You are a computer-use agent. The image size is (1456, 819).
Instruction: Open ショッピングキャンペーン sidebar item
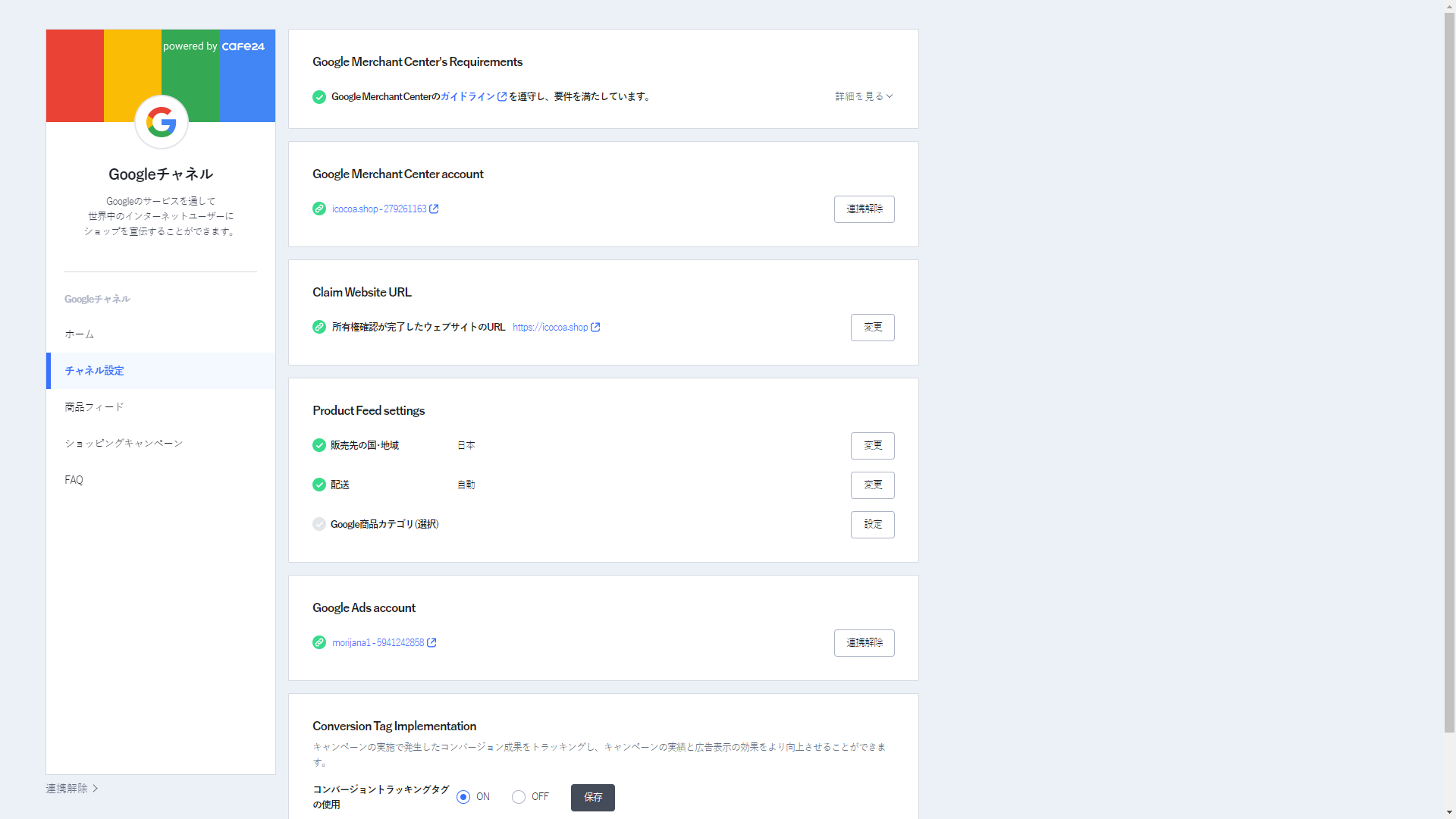click(x=161, y=444)
